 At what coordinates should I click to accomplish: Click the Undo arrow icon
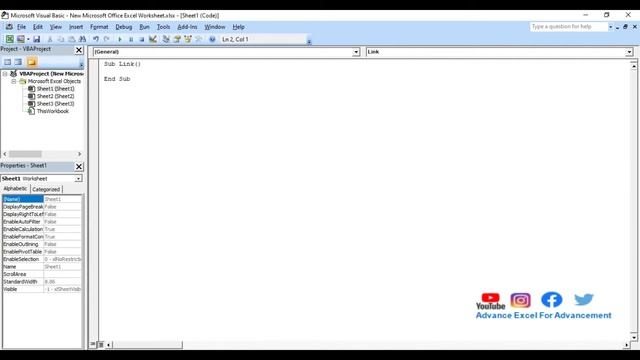point(96,39)
